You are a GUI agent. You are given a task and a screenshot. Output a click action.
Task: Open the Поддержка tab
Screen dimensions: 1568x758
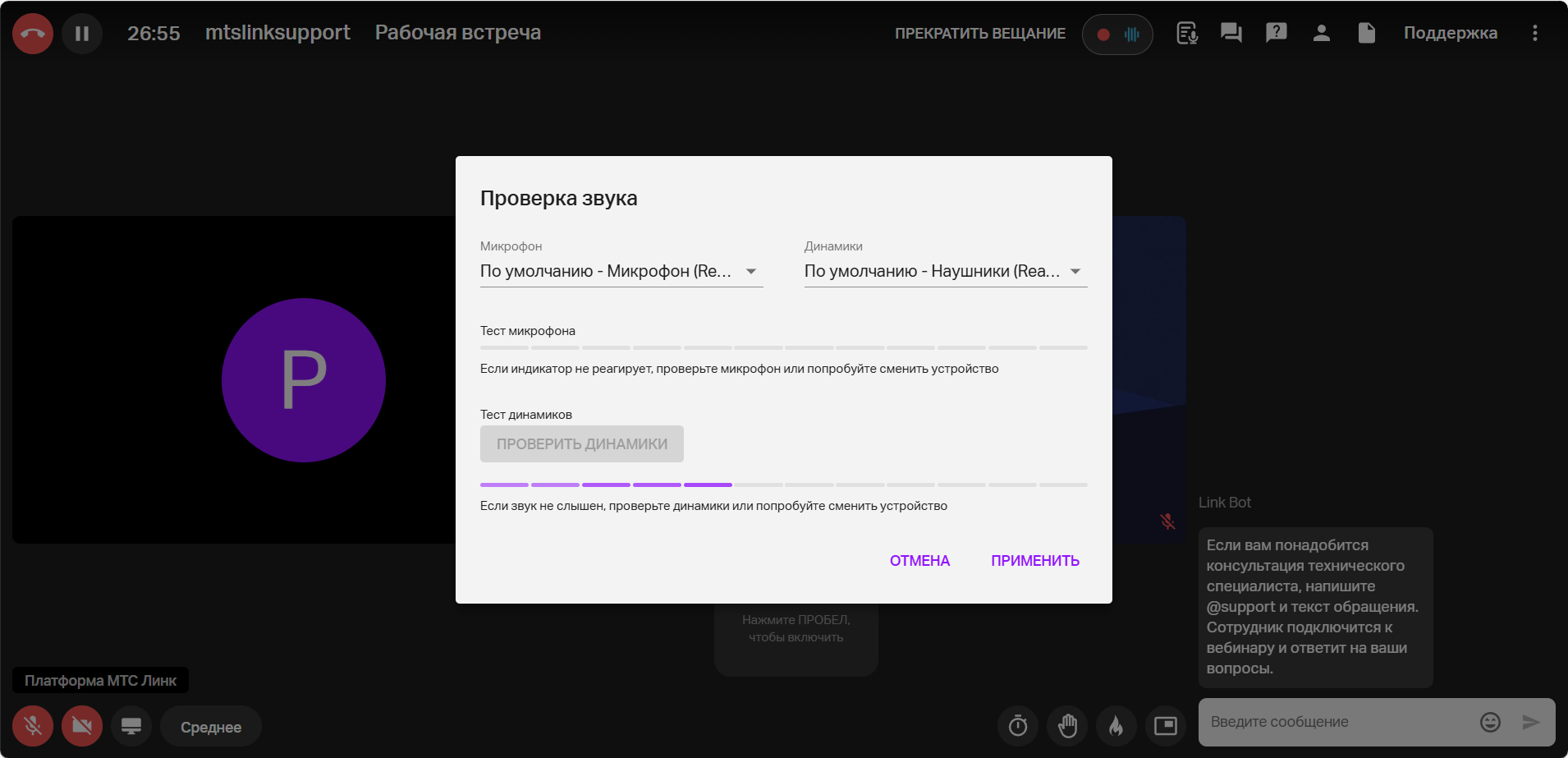pyautogui.click(x=1450, y=33)
